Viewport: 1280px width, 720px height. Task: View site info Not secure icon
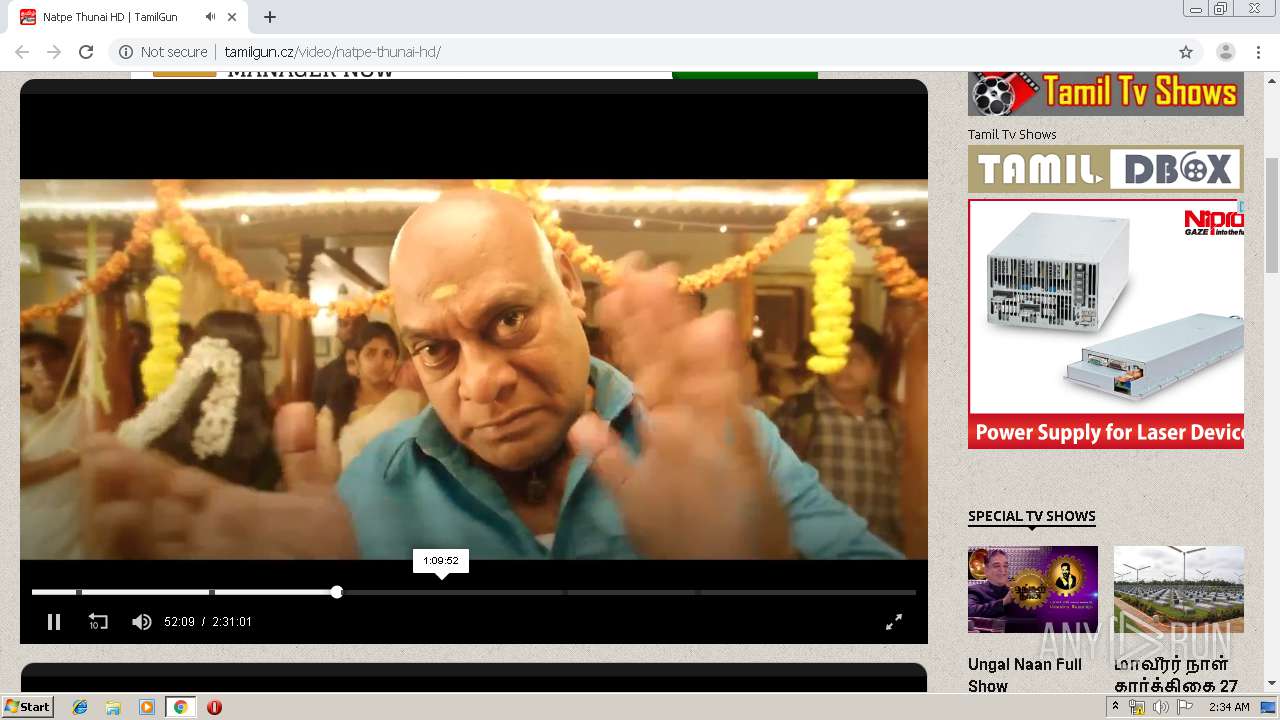pyautogui.click(x=126, y=52)
